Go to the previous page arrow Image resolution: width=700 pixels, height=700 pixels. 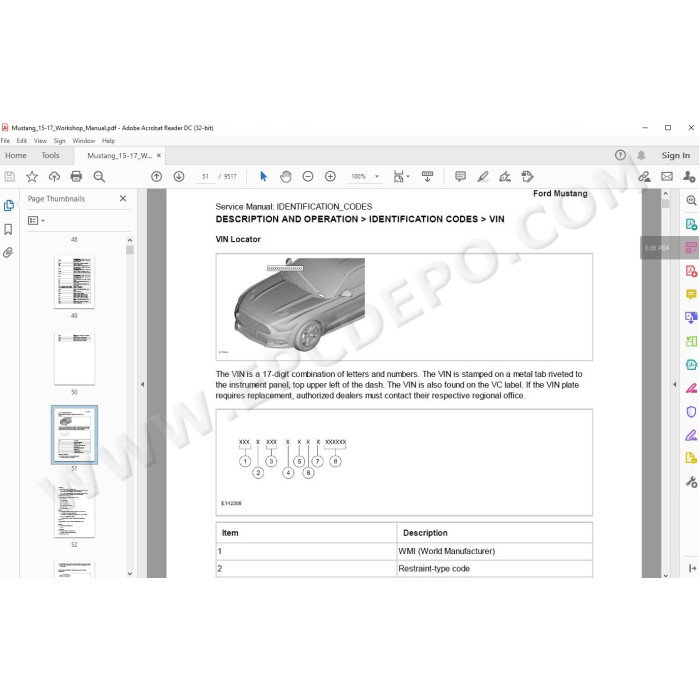[x=156, y=177]
